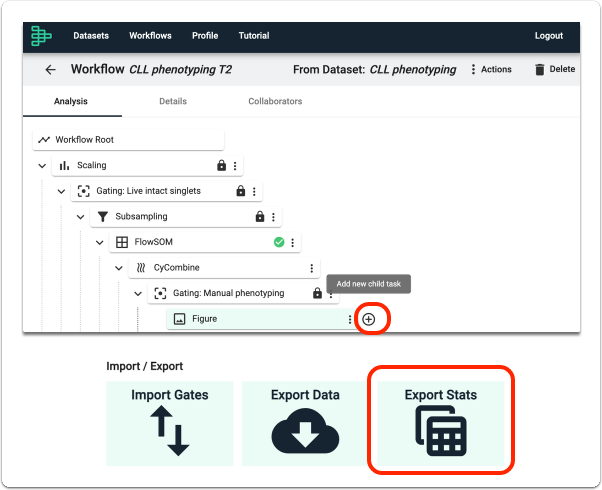Open three-dot menu on CyCombine row

(312, 268)
